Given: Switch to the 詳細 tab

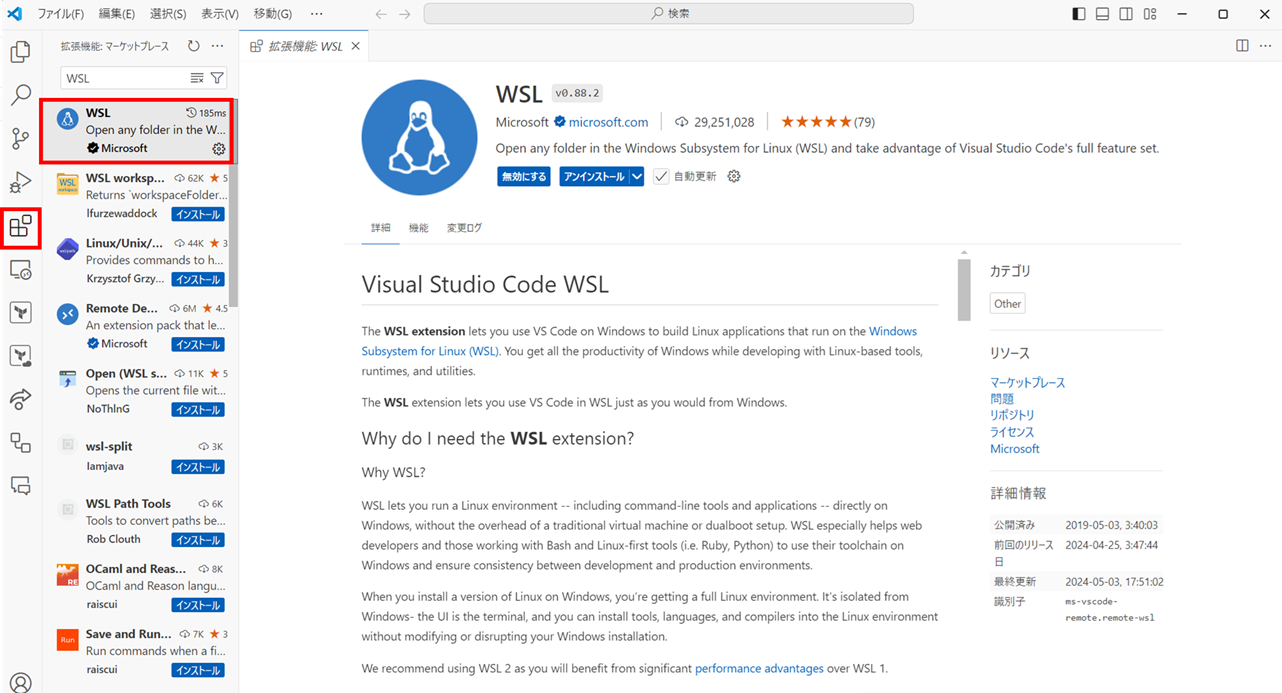Looking at the screenshot, I should pos(381,228).
